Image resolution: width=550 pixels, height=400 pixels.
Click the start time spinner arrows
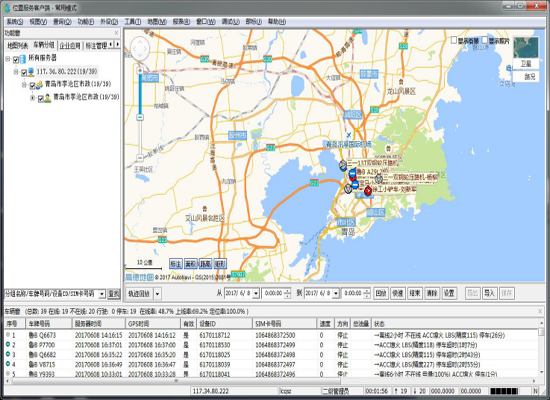point(287,293)
